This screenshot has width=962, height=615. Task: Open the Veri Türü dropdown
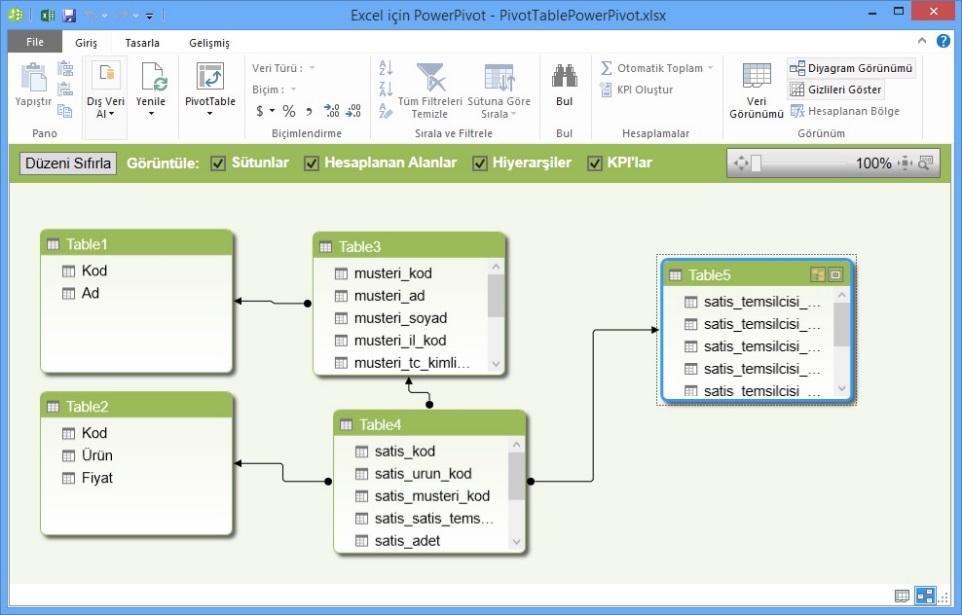click(x=312, y=68)
